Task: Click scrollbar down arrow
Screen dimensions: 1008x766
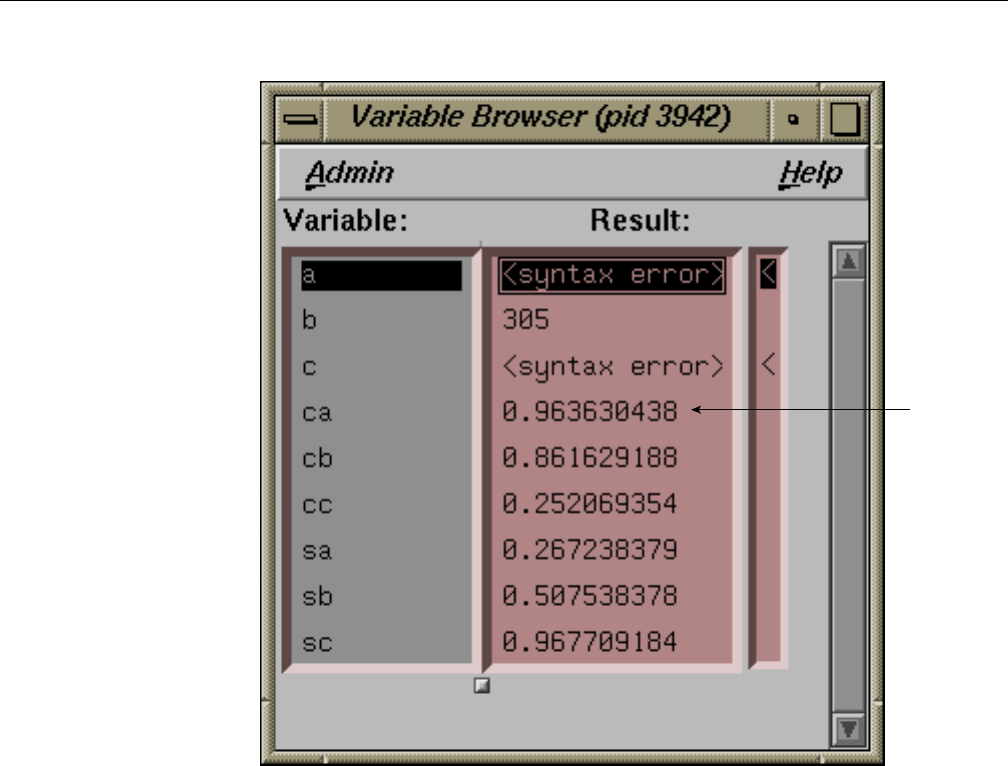Action: click(849, 729)
